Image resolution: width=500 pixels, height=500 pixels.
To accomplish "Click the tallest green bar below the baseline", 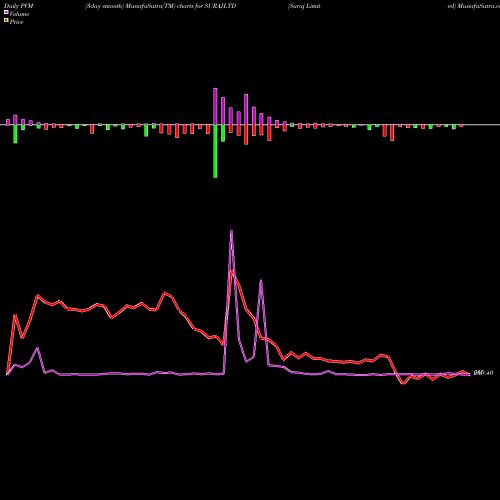I will tap(215, 151).
